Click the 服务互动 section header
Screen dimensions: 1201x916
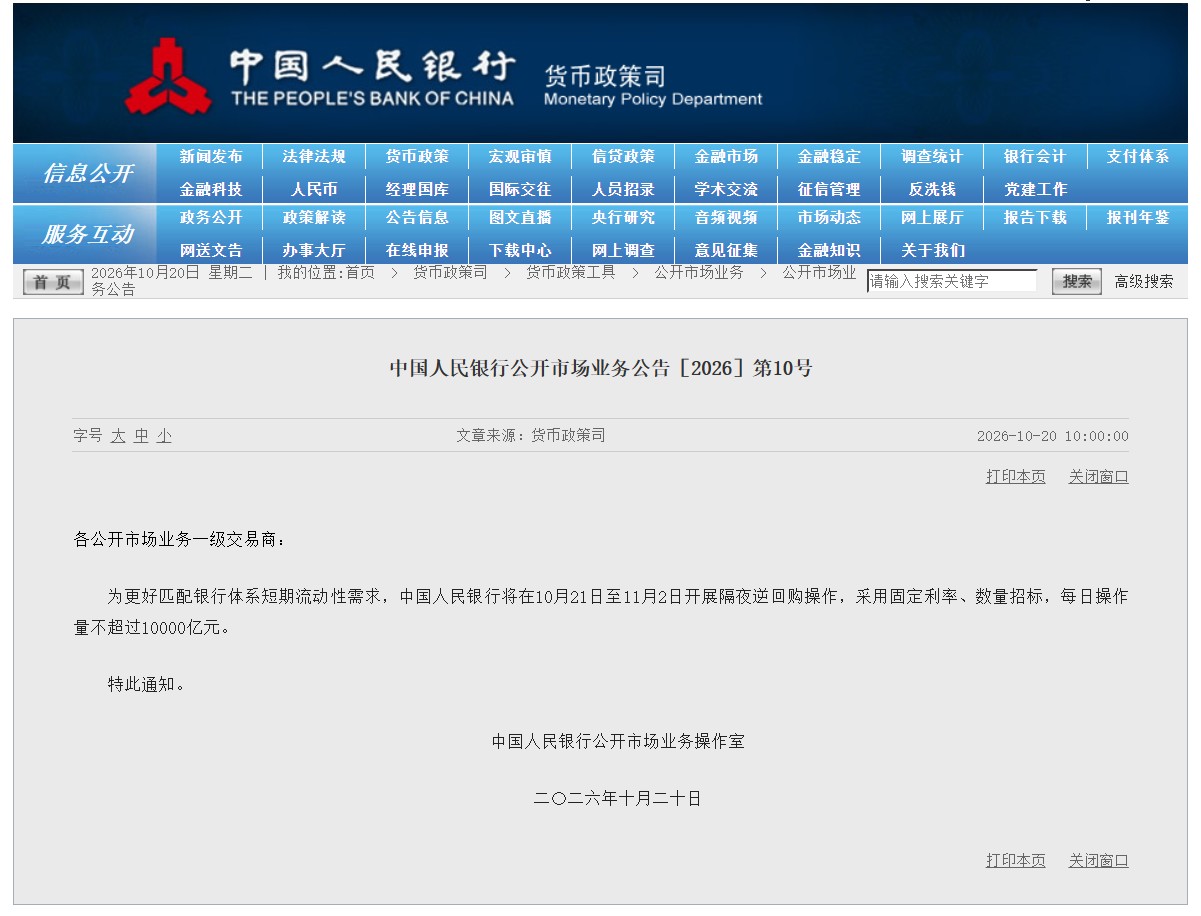point(87,235)
